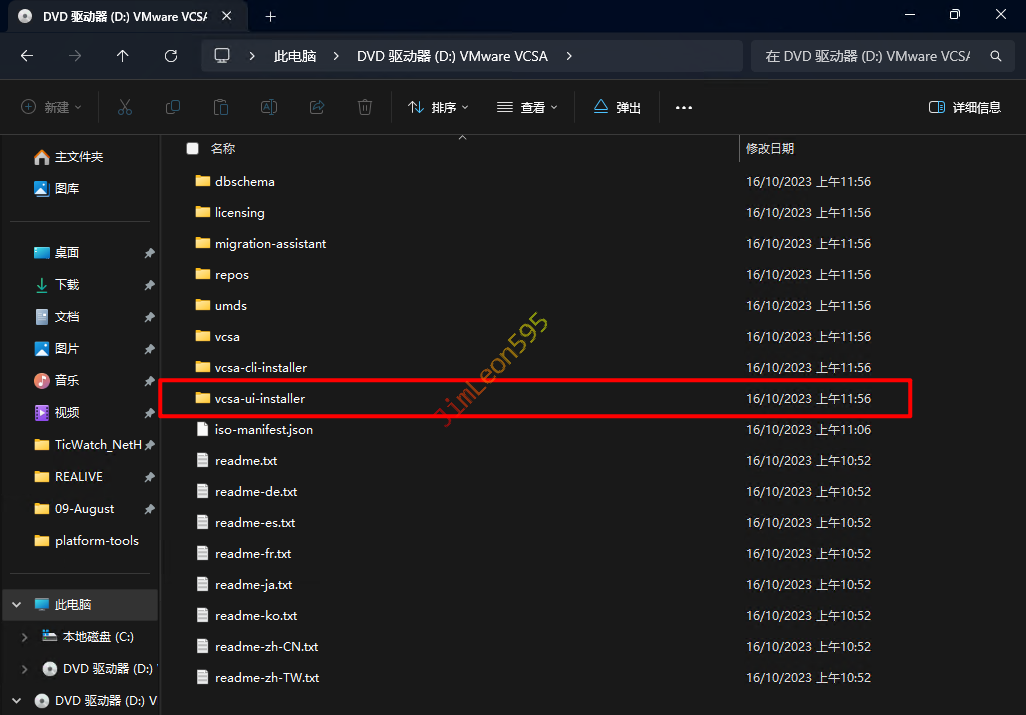The width and height of the screenshot is (1026, 715).
Task: Open the more options ellipsis menu
Action: [684, 107]
